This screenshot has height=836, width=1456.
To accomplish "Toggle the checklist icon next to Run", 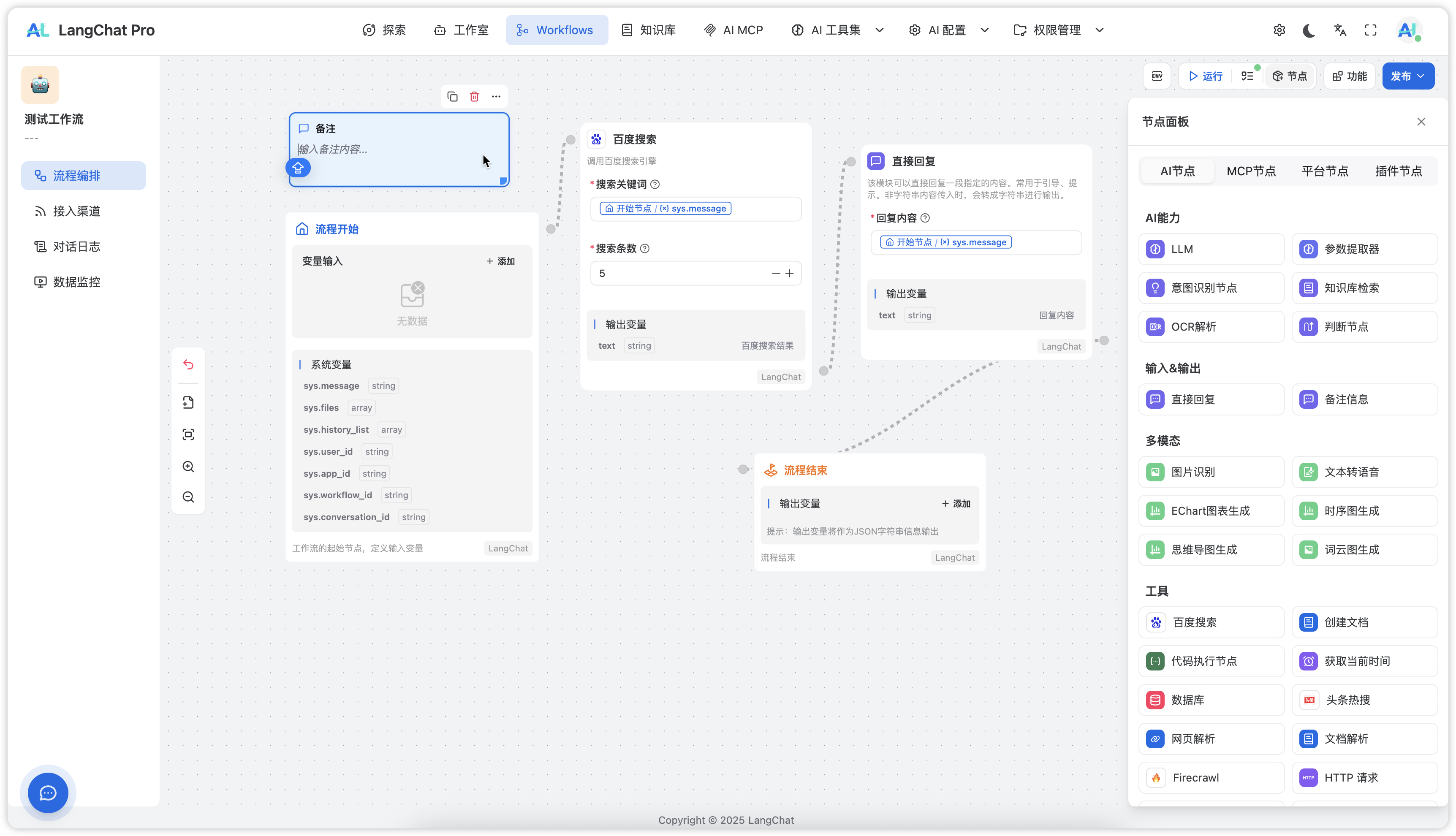I will click(1247, 76).
